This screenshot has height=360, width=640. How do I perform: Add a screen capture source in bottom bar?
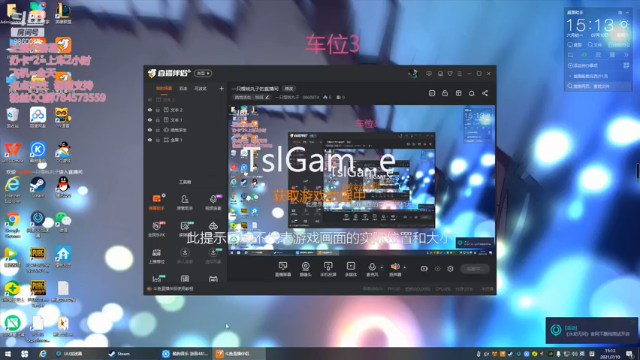(282, 269)
